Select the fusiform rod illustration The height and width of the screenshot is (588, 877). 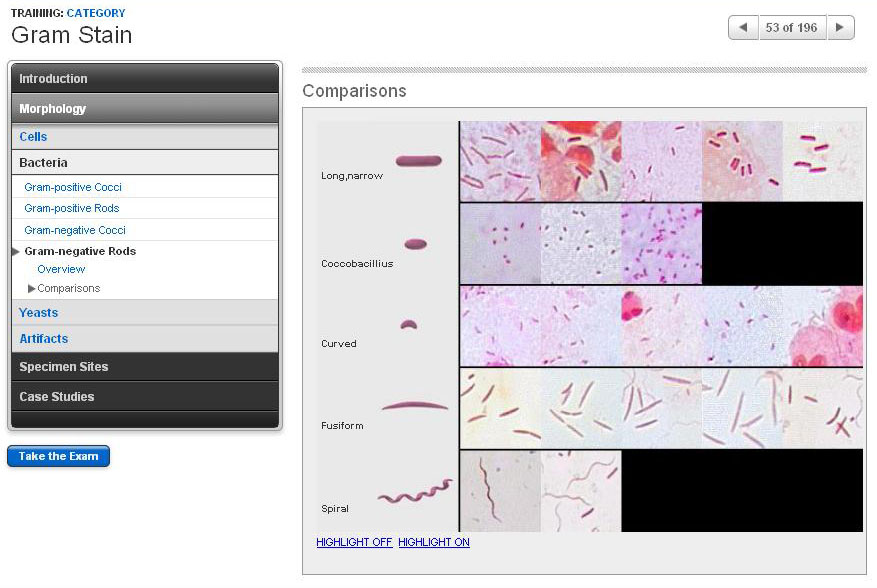(x=414, y=406)
